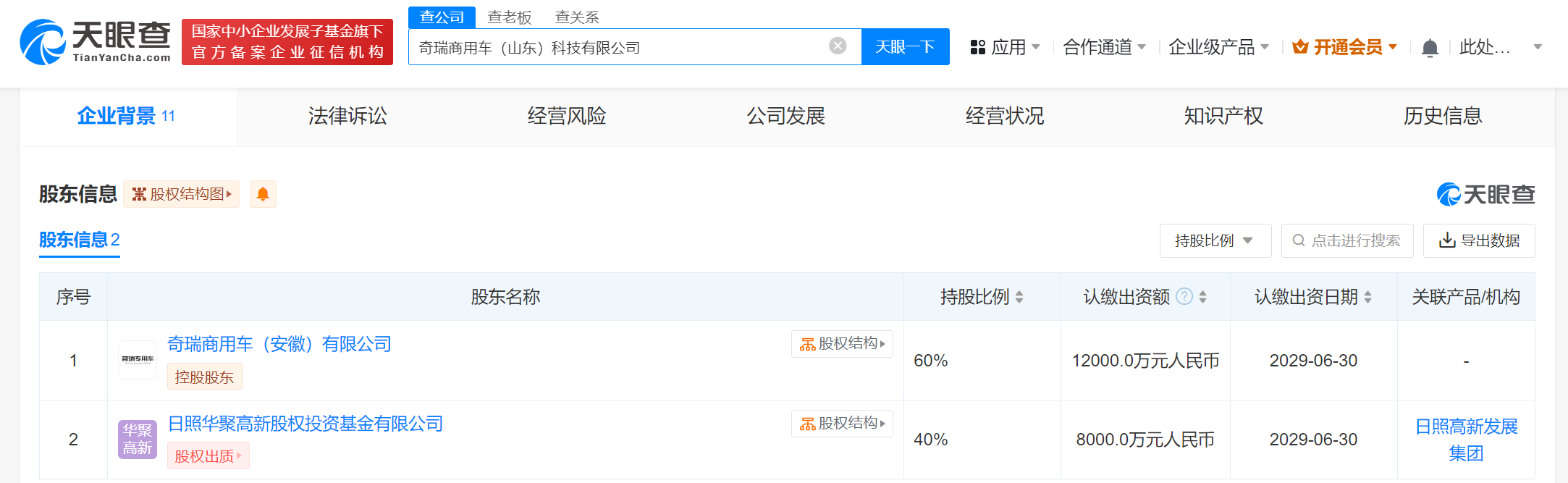Image resolution: width=1568 pixels, height=483 pixels.
Task: Sort by 认缴出资日期 column arrows
Action: click(x=1367, y=297)
